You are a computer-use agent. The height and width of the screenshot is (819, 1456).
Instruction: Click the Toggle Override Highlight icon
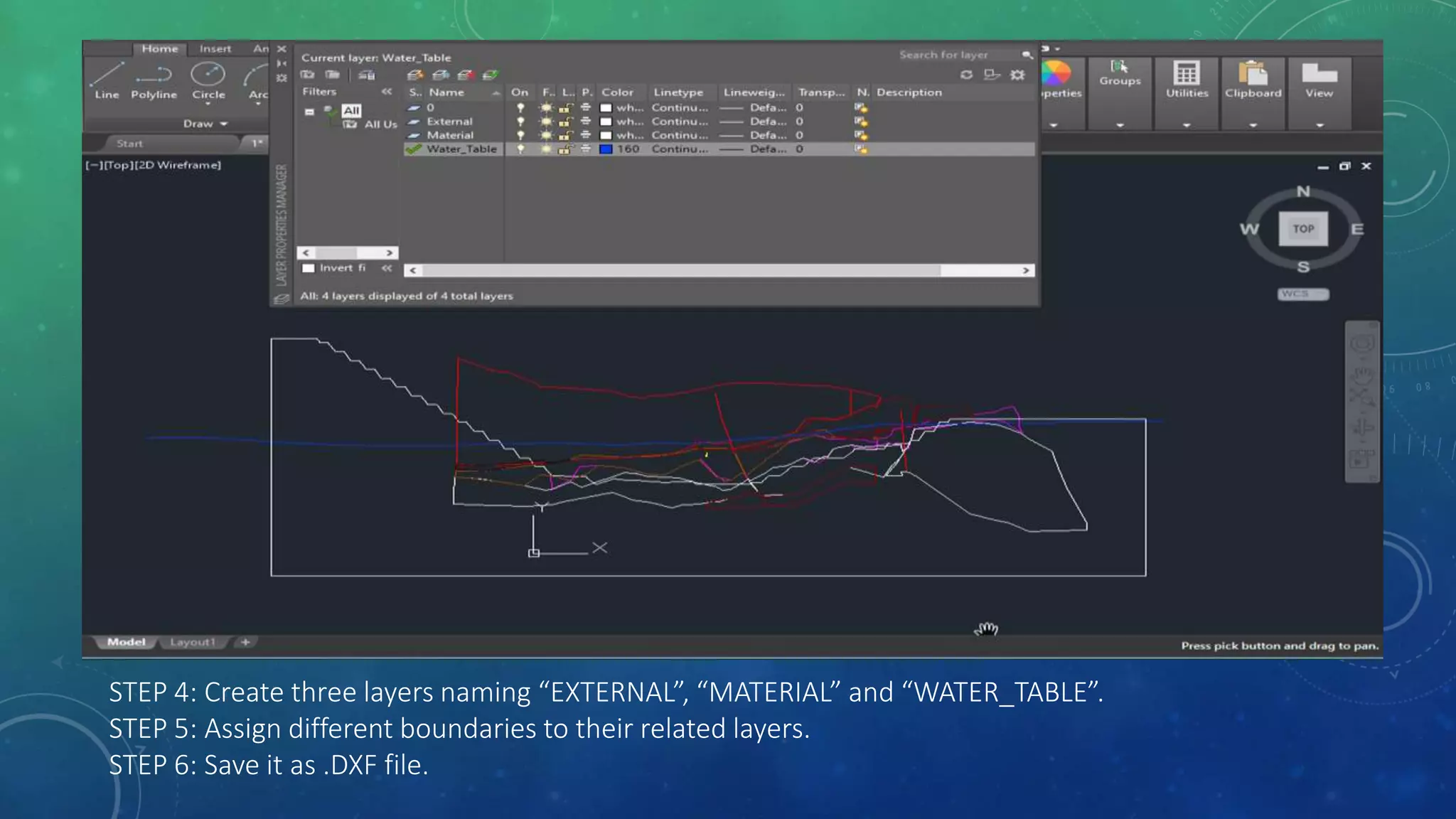click(x=992, y=75)
